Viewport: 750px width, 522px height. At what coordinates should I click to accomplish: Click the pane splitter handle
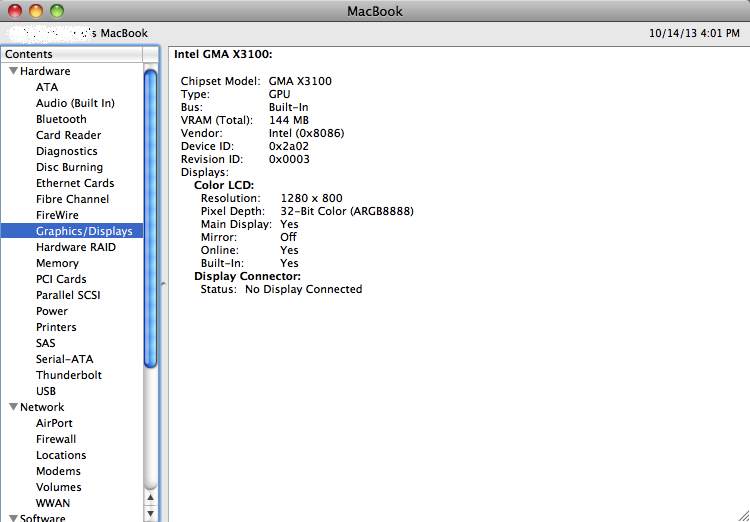(164, 284)
